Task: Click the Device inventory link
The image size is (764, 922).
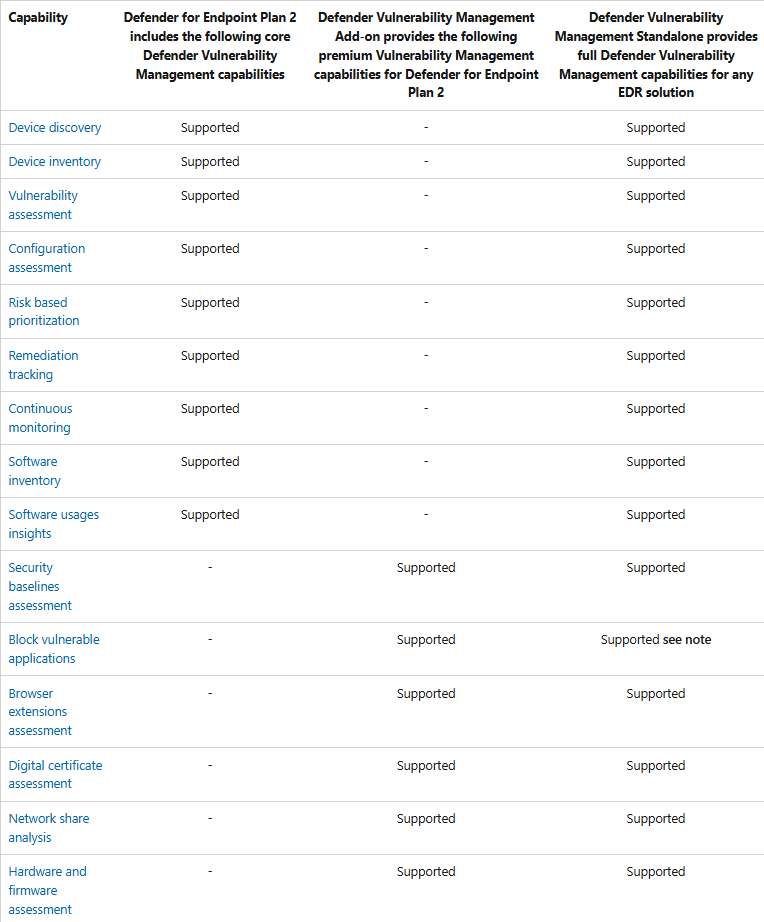Action: click(55, 162)
